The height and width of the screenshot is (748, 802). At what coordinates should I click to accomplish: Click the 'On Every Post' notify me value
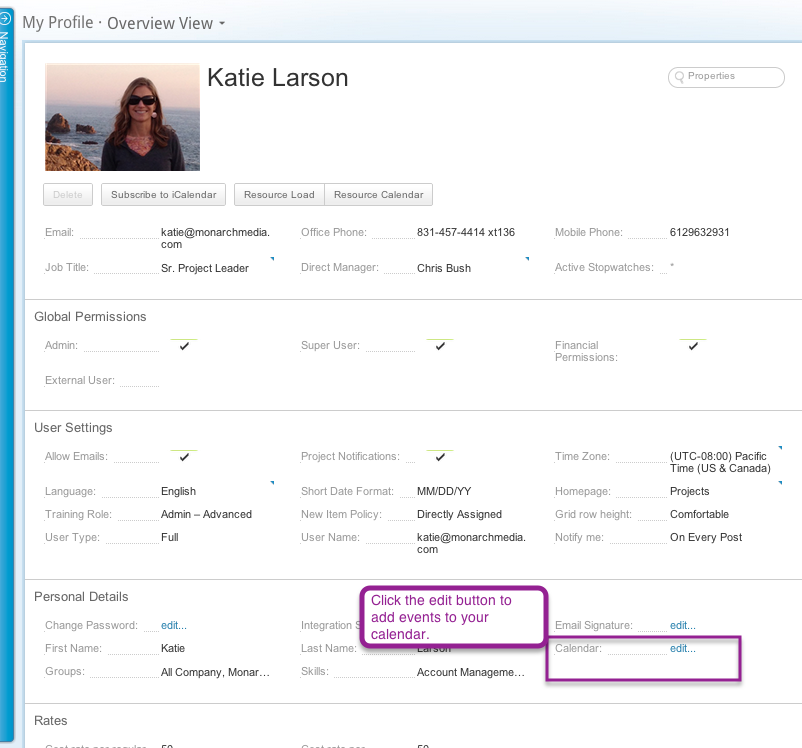pos(706,537)
